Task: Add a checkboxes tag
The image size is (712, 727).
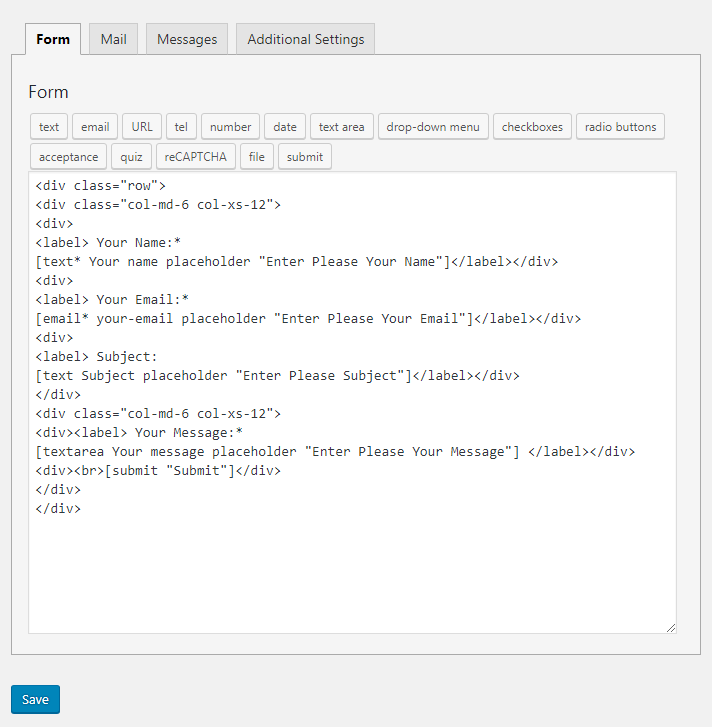Action: pos(532,127)
